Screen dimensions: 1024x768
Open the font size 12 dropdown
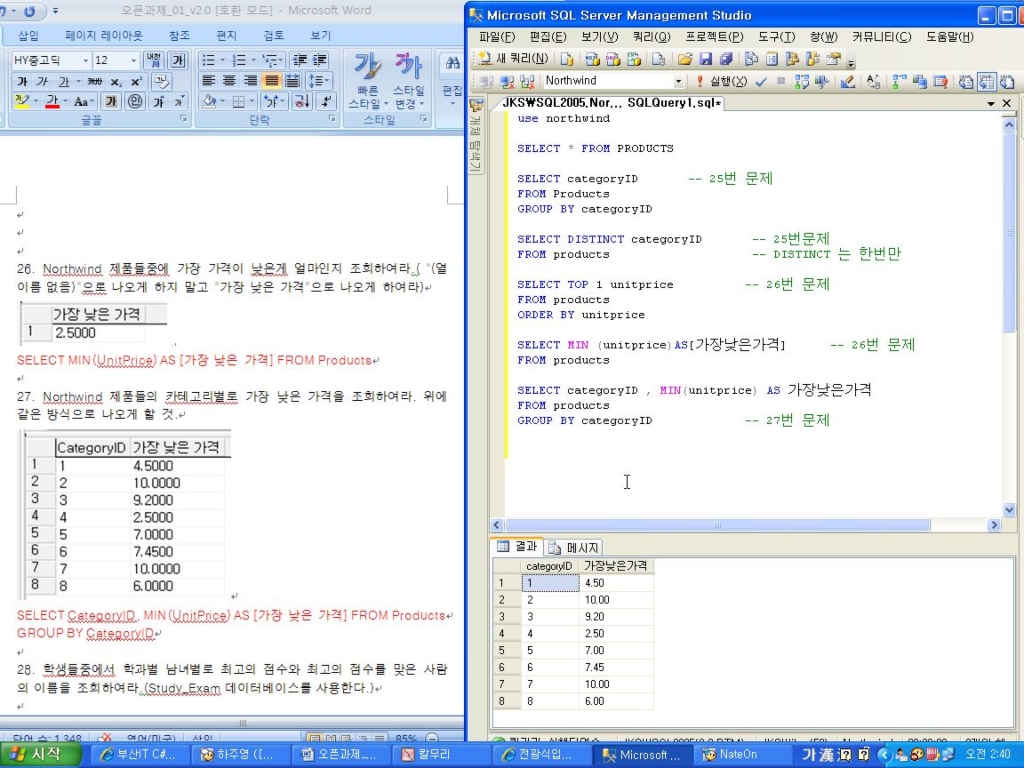[133, 61]
